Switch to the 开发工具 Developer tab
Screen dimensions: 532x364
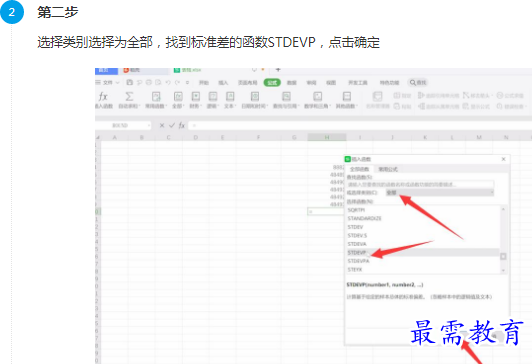coord(358,82)
